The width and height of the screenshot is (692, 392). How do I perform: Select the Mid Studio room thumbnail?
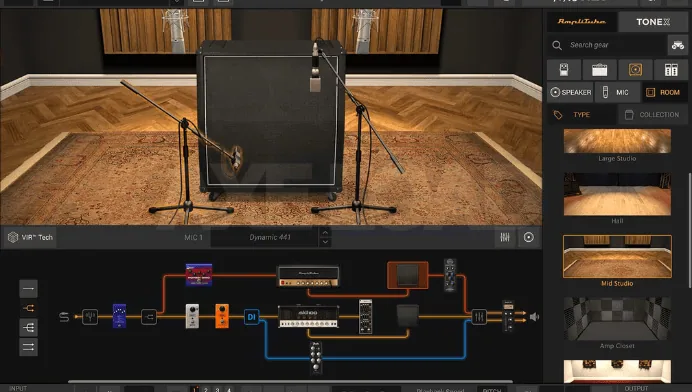click(617, 256)
